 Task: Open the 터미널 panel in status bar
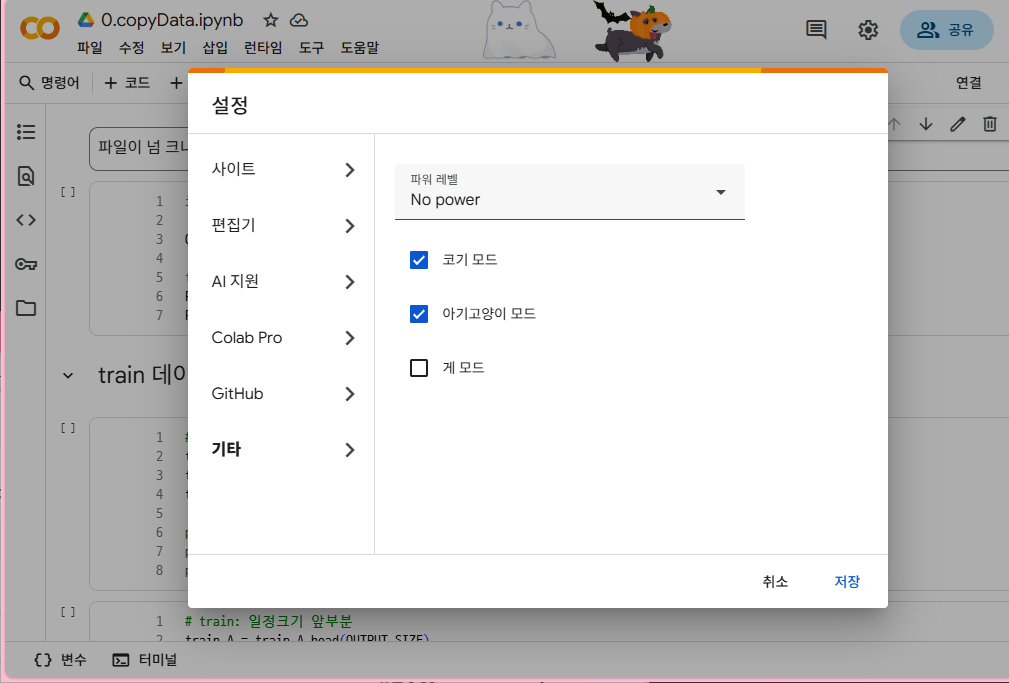[x=145, y=660]
